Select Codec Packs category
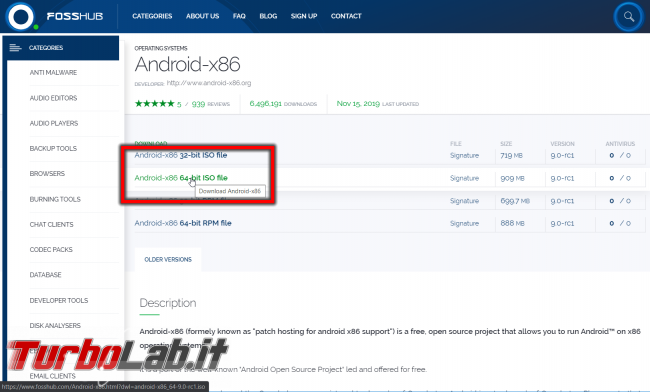The height and width of the screenshot is (392, 650). [x=51, y=249]
